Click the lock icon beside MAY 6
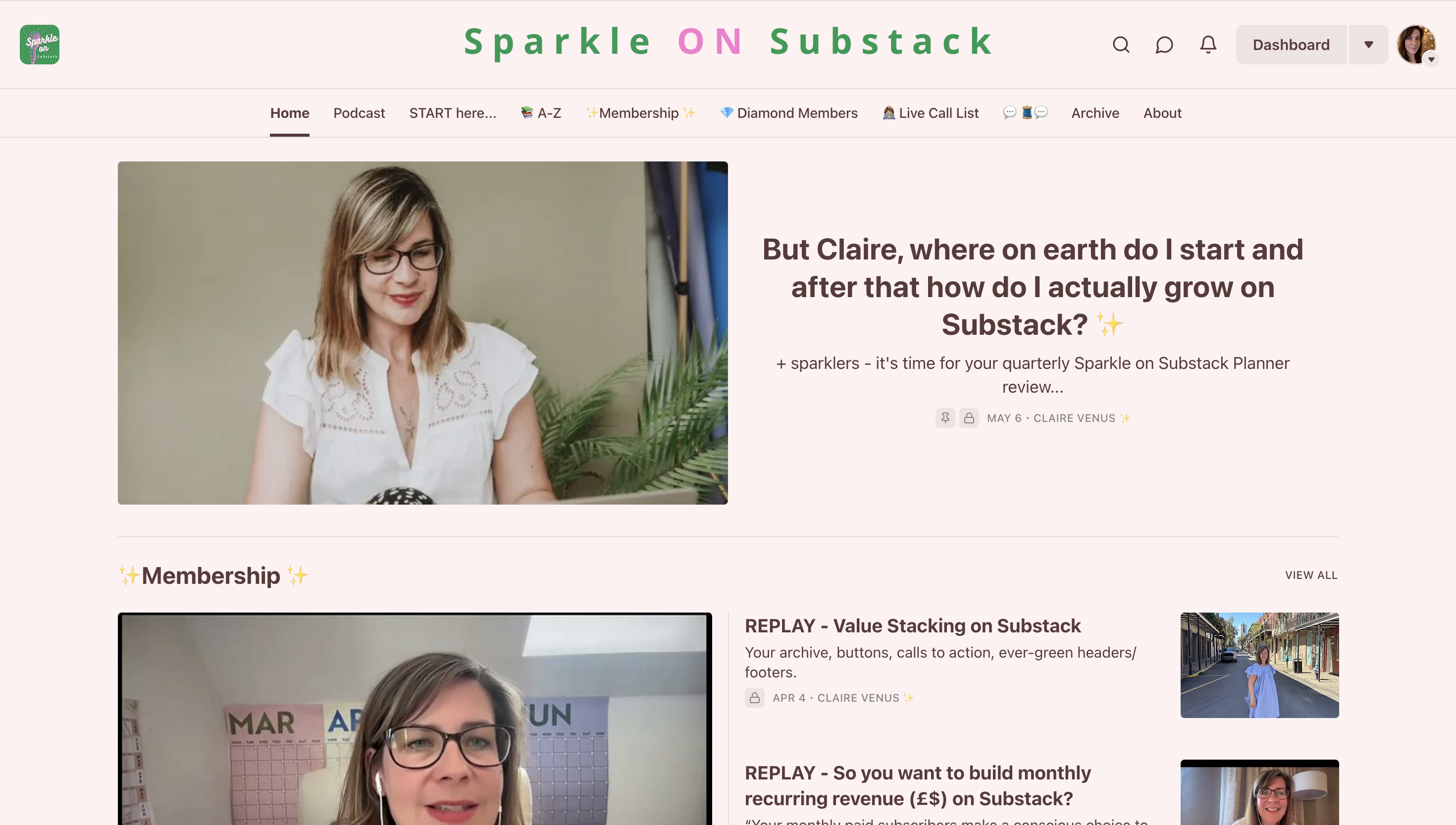 (x=969, y=418)
